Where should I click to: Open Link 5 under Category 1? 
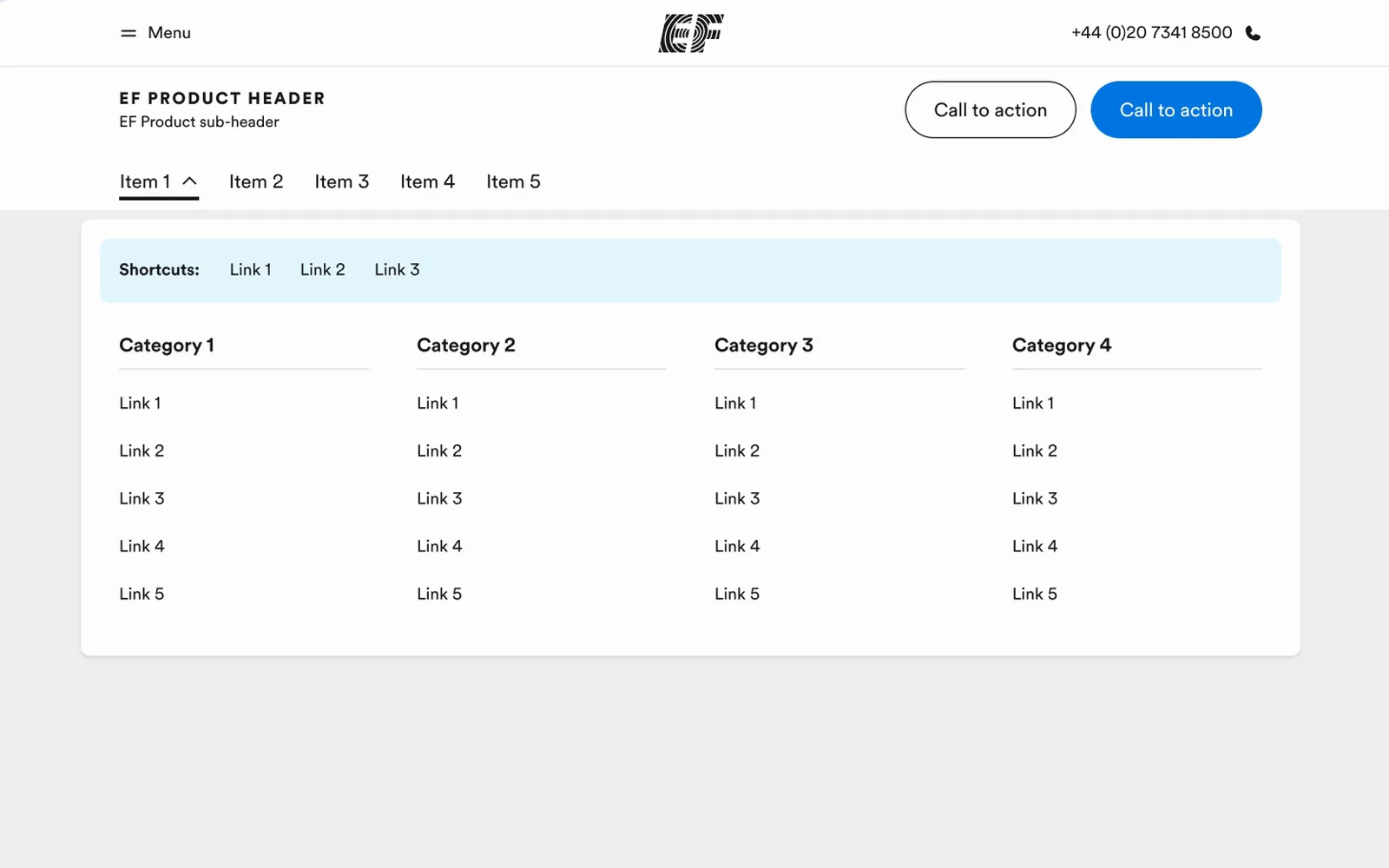(142, 594)
